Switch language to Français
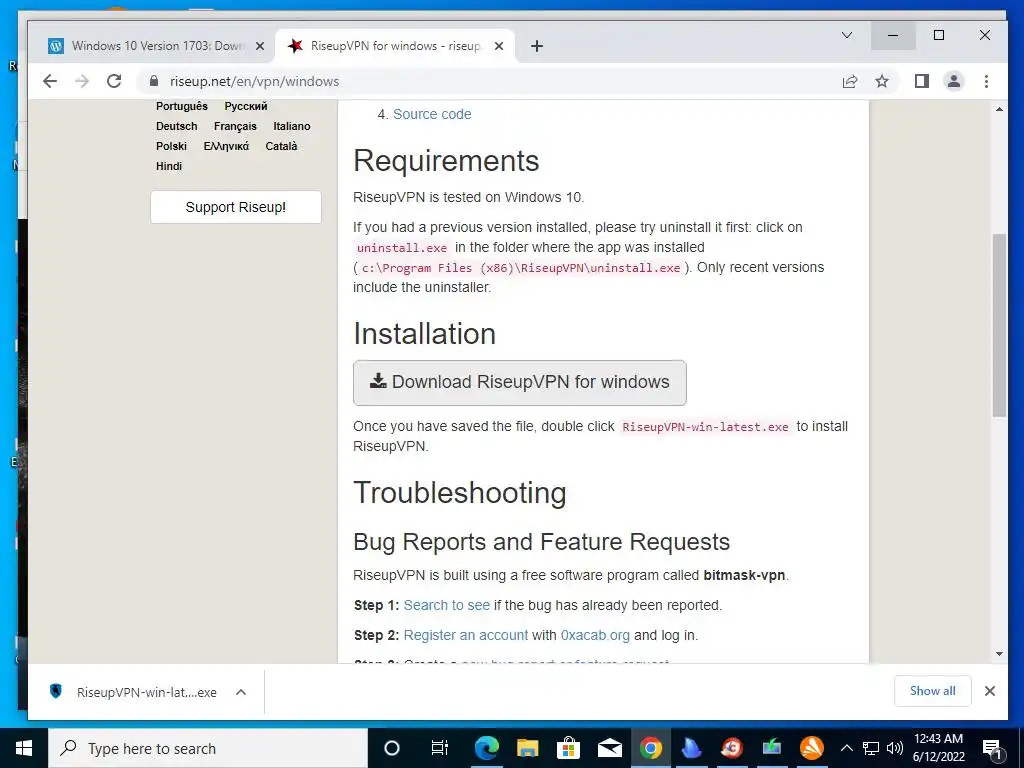This screenshot has height=768, width=1024. coord(235,126)
